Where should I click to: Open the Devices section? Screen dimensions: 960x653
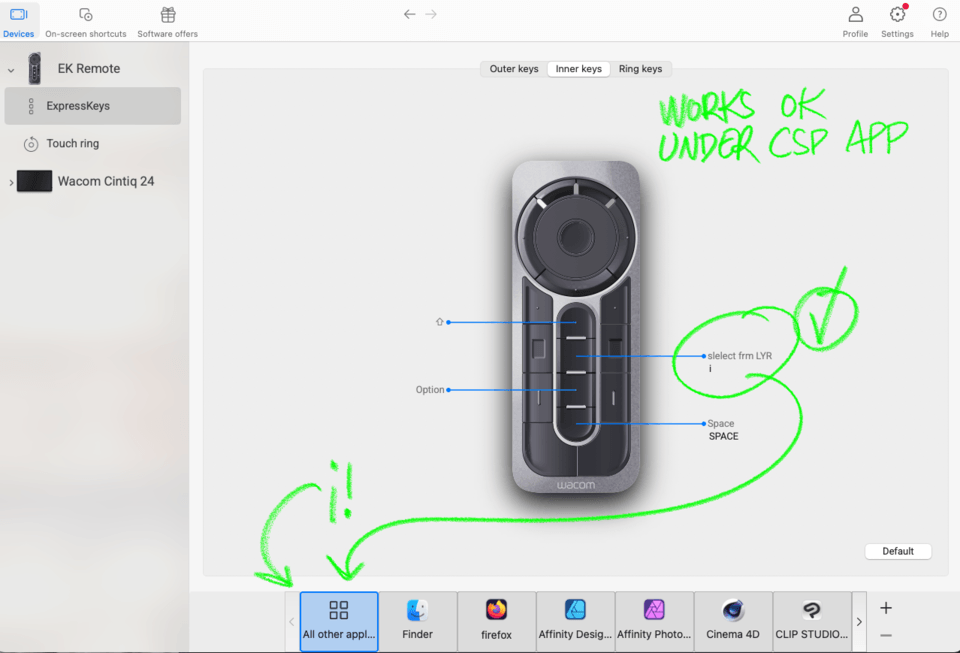click(18, 21)
